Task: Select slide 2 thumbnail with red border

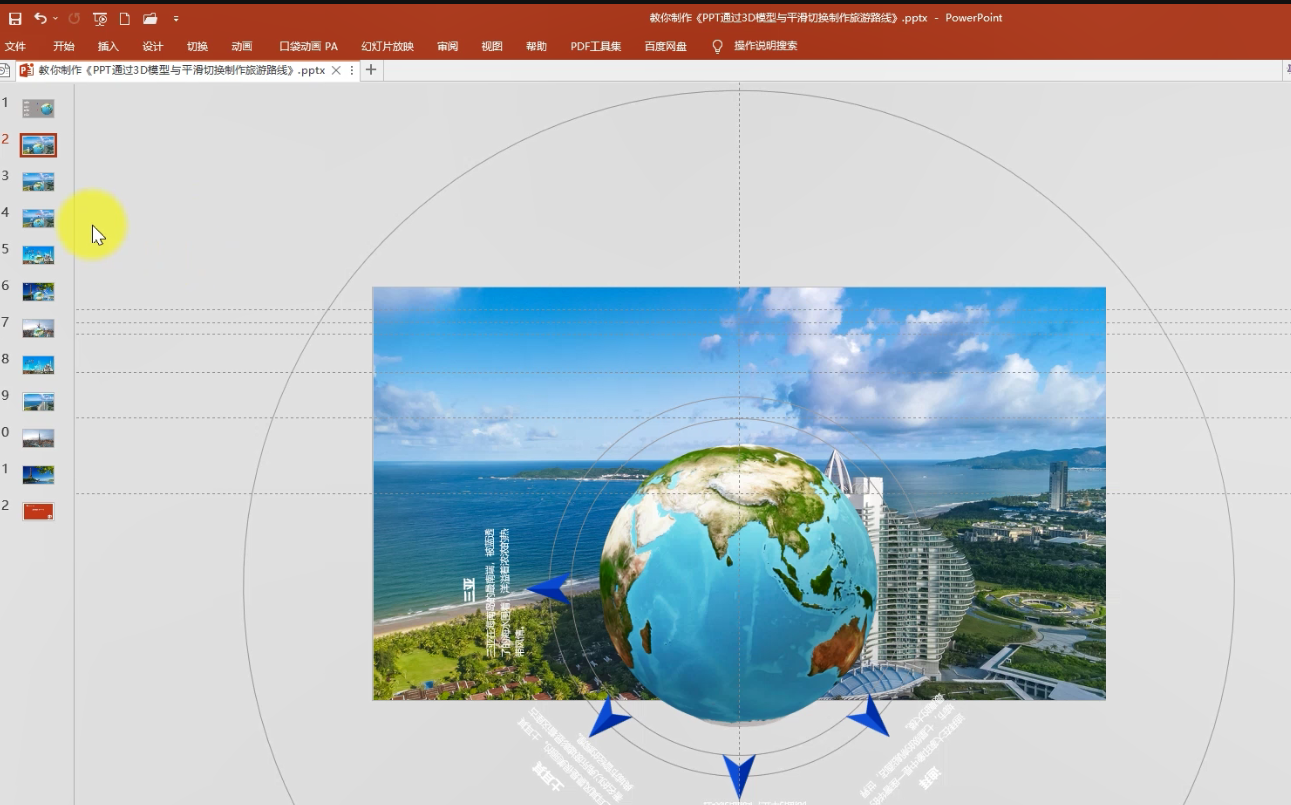Action: pos(38,145)
